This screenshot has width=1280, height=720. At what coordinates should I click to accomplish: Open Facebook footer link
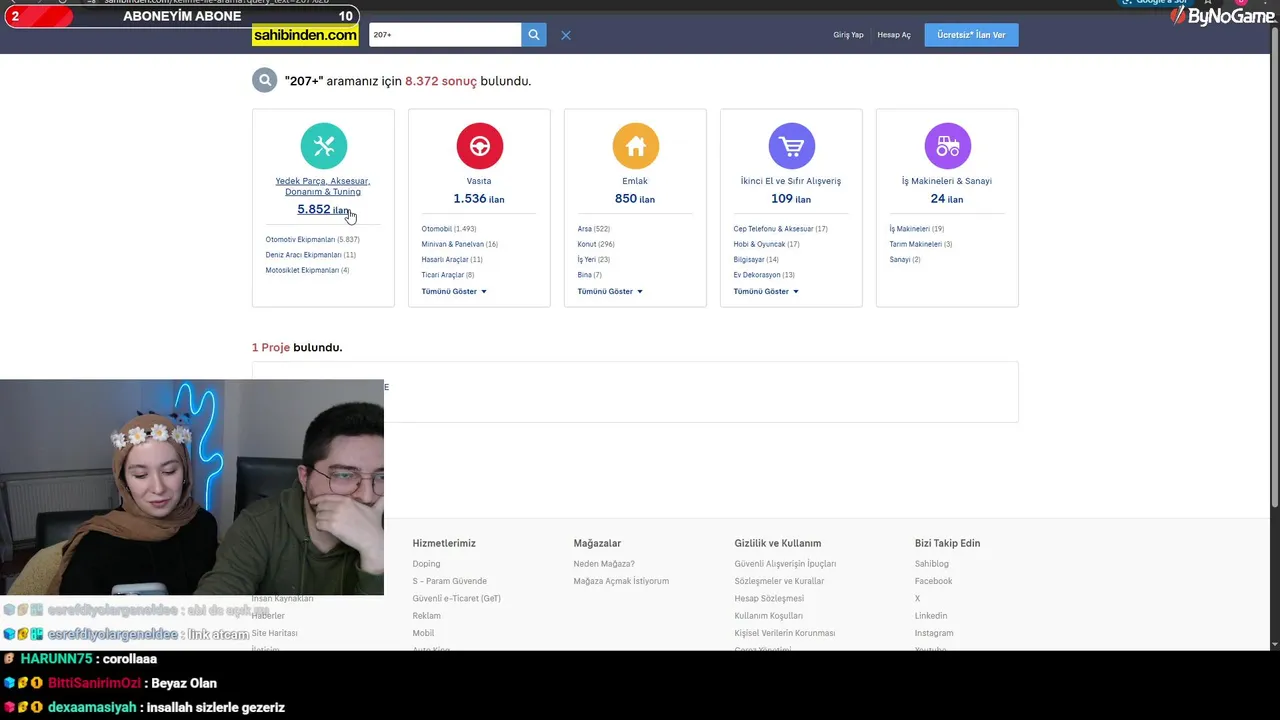point(933,581)
